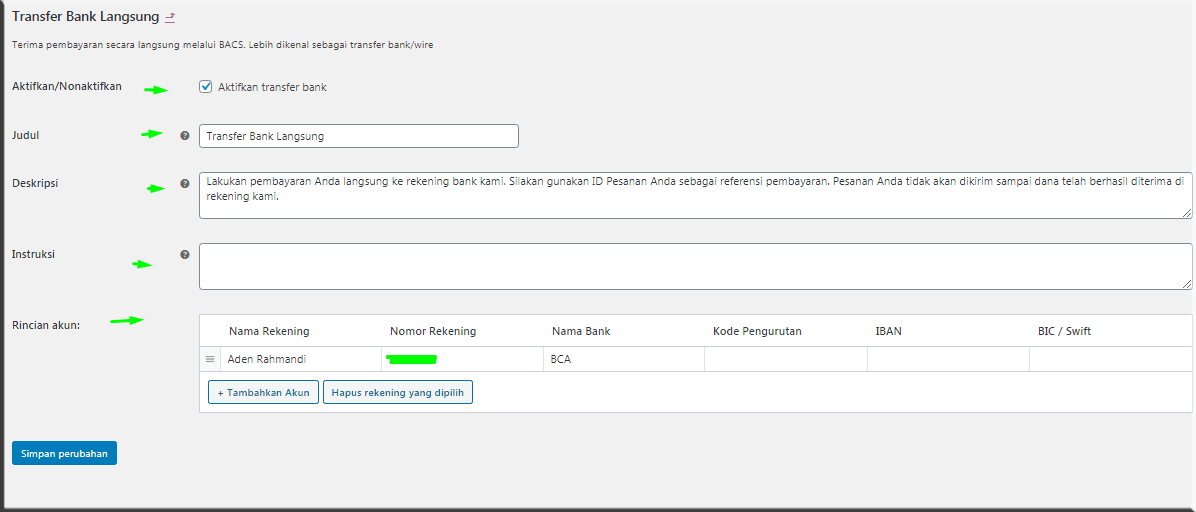
Task: Click the Judul text field
Action: (x=358, y=136)
